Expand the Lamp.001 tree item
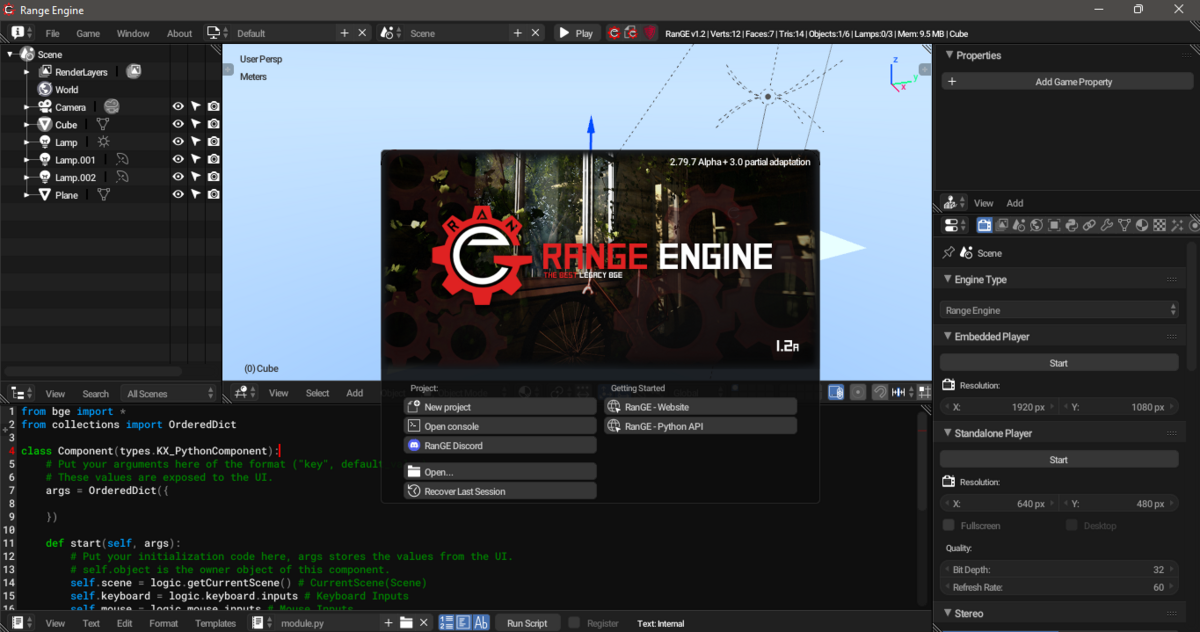Screen dimensions: 1200x632 tap(28, 160)
